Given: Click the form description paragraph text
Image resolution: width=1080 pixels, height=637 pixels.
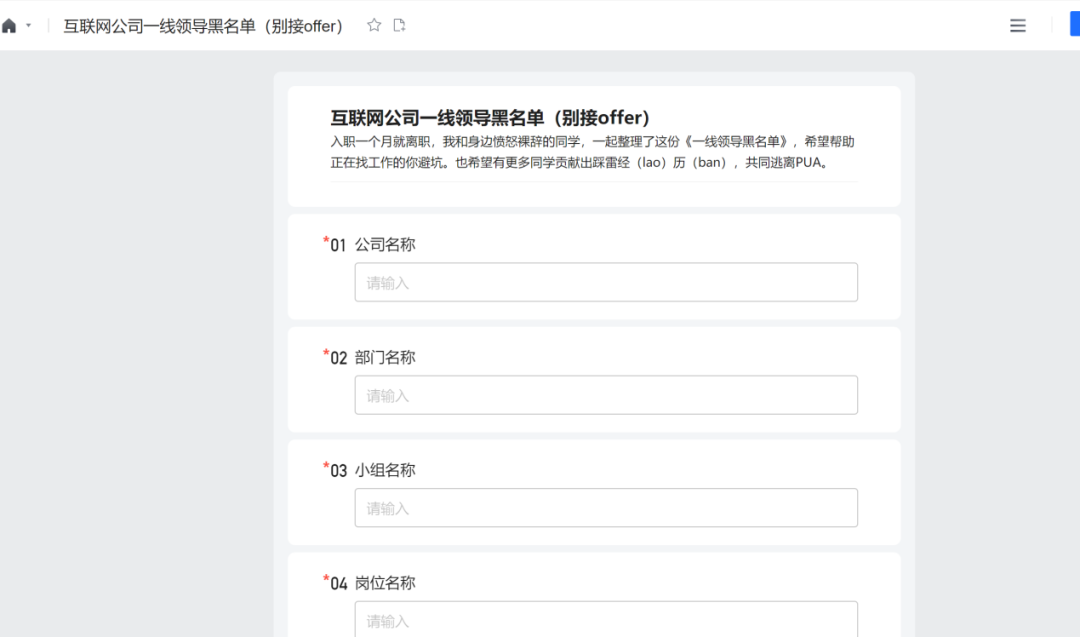Looking at the screenshot, I should point(592,152).
